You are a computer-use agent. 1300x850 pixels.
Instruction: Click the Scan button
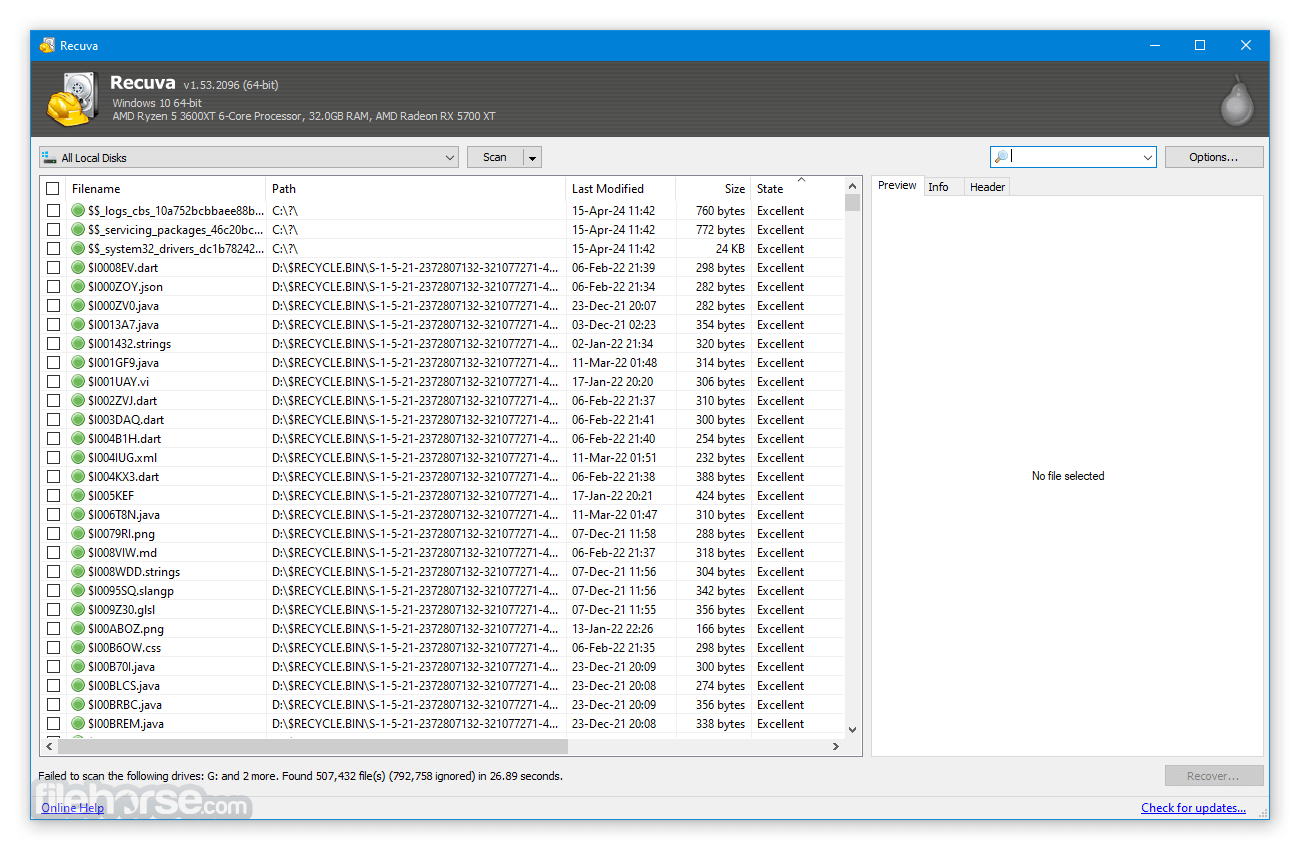pos(495,158)
